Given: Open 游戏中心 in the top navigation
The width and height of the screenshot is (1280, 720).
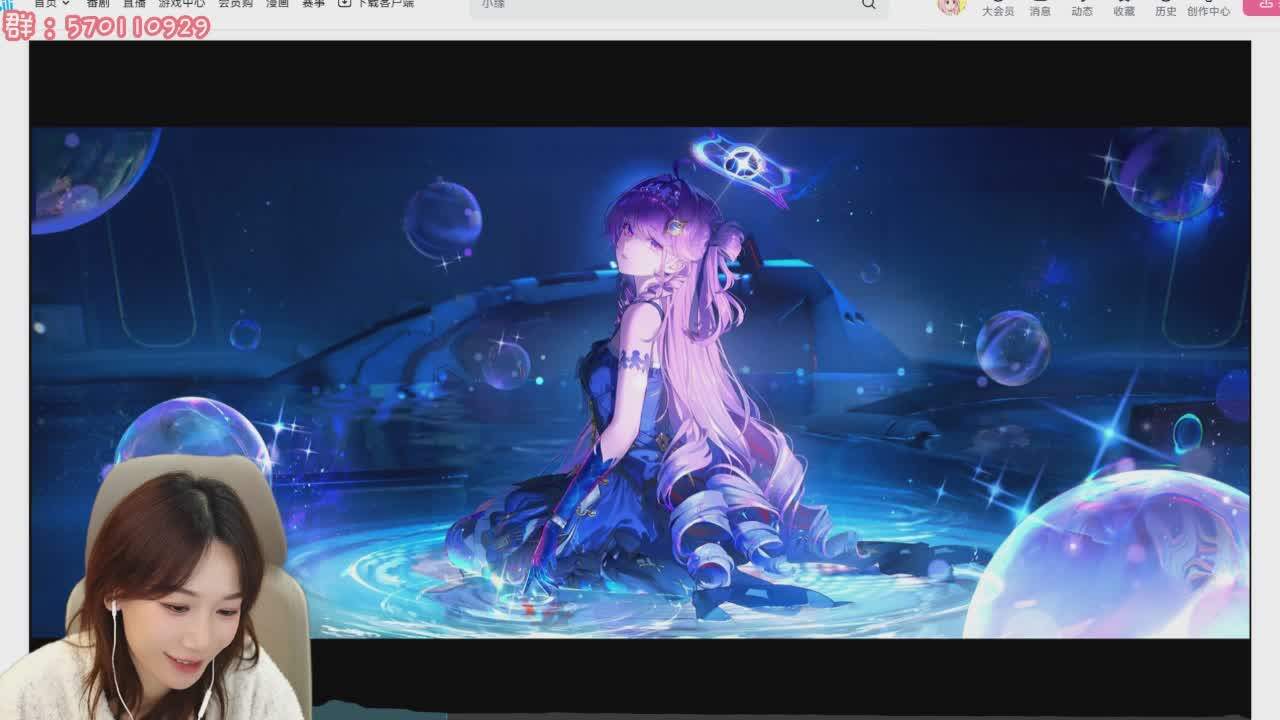Looking at the screenshot, I should pos(182,4).
